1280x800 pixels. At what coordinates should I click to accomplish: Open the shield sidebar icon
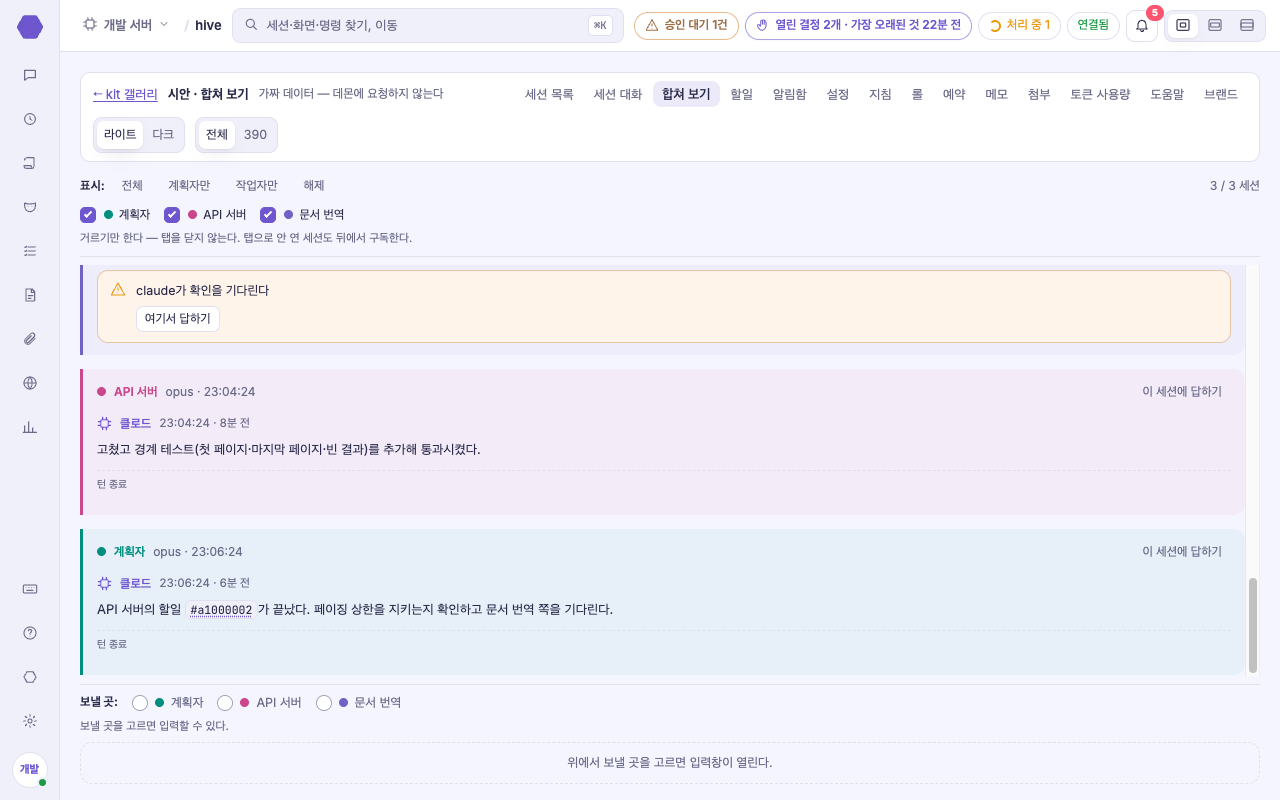pyautogui.click(x=30, y=207)
